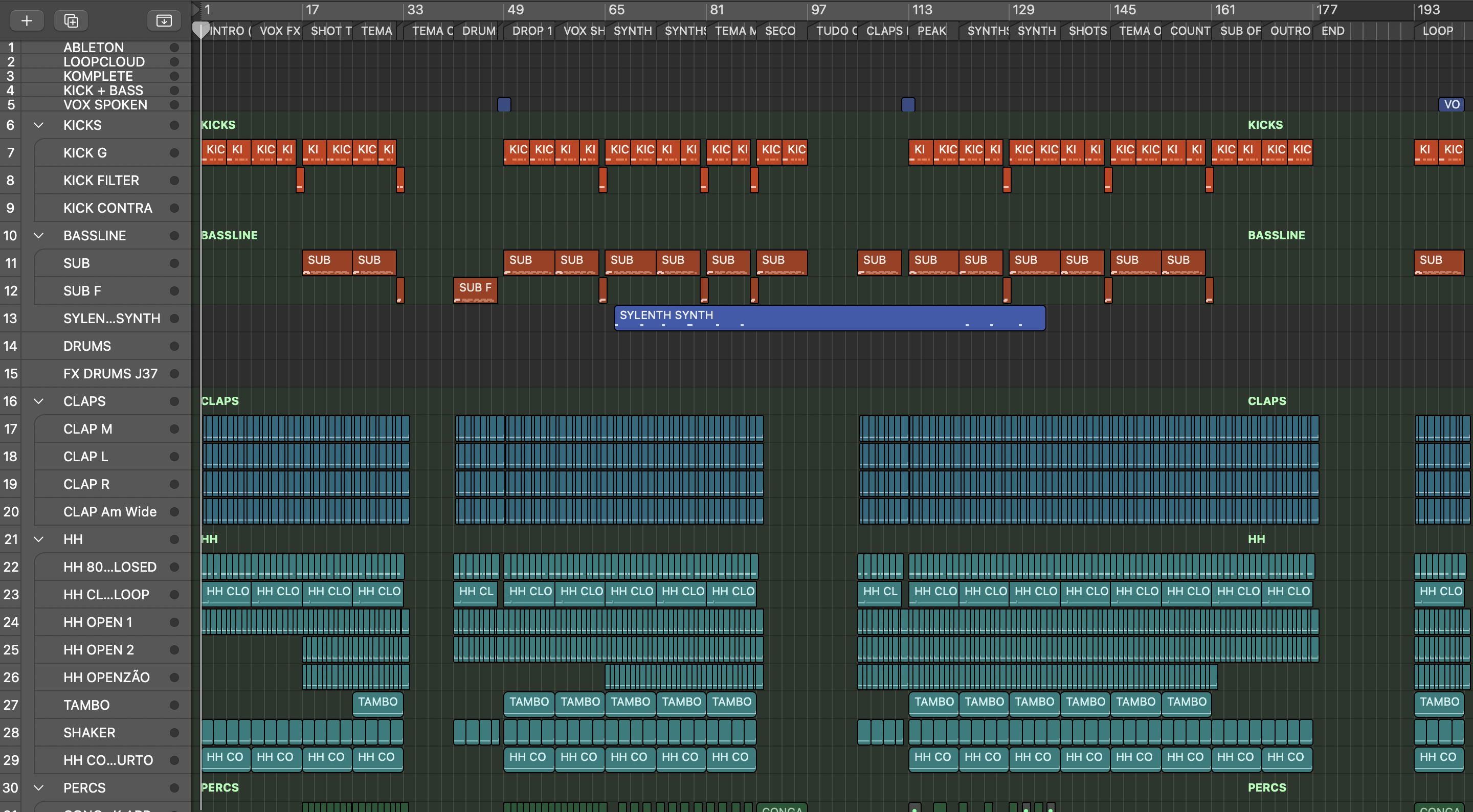Toggle the KICK G track enable dot
The height and width of the screenshot is (812, 1473).
pyautogui.click(x=174, y=153)
